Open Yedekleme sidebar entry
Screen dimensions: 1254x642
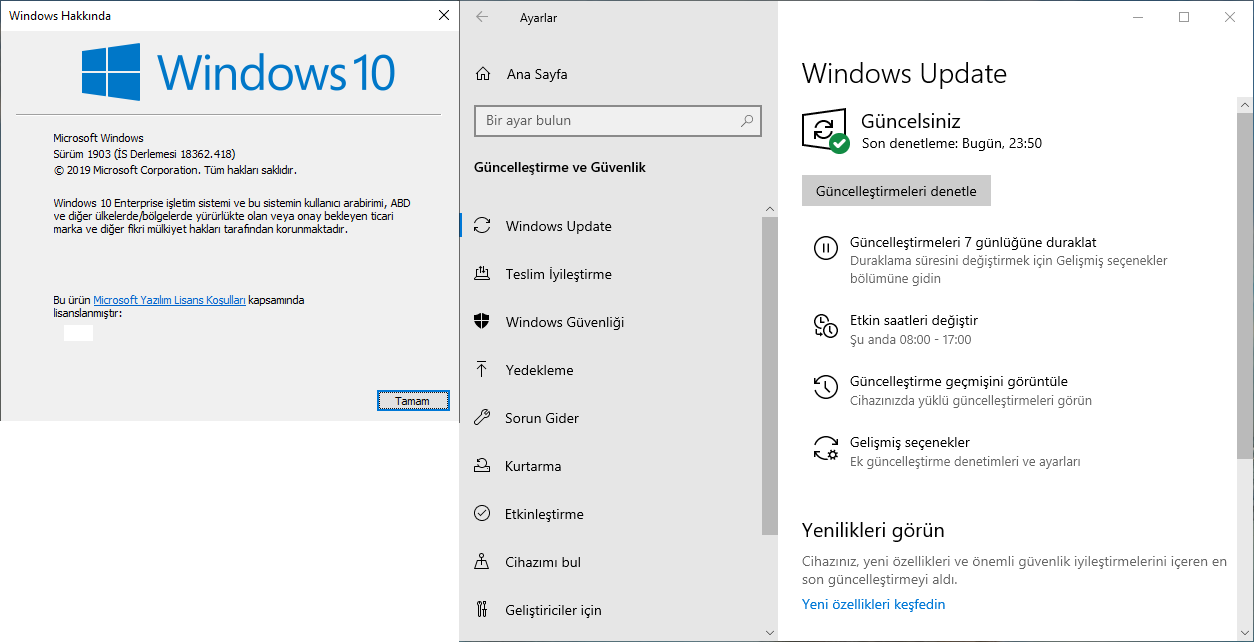611,370
